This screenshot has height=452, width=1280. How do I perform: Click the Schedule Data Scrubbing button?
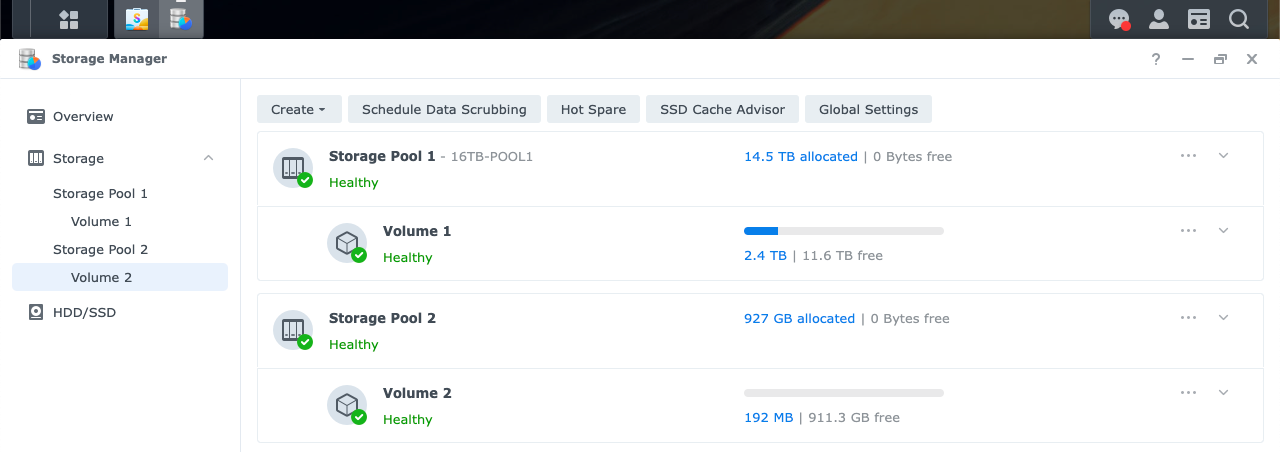(444, 109)
